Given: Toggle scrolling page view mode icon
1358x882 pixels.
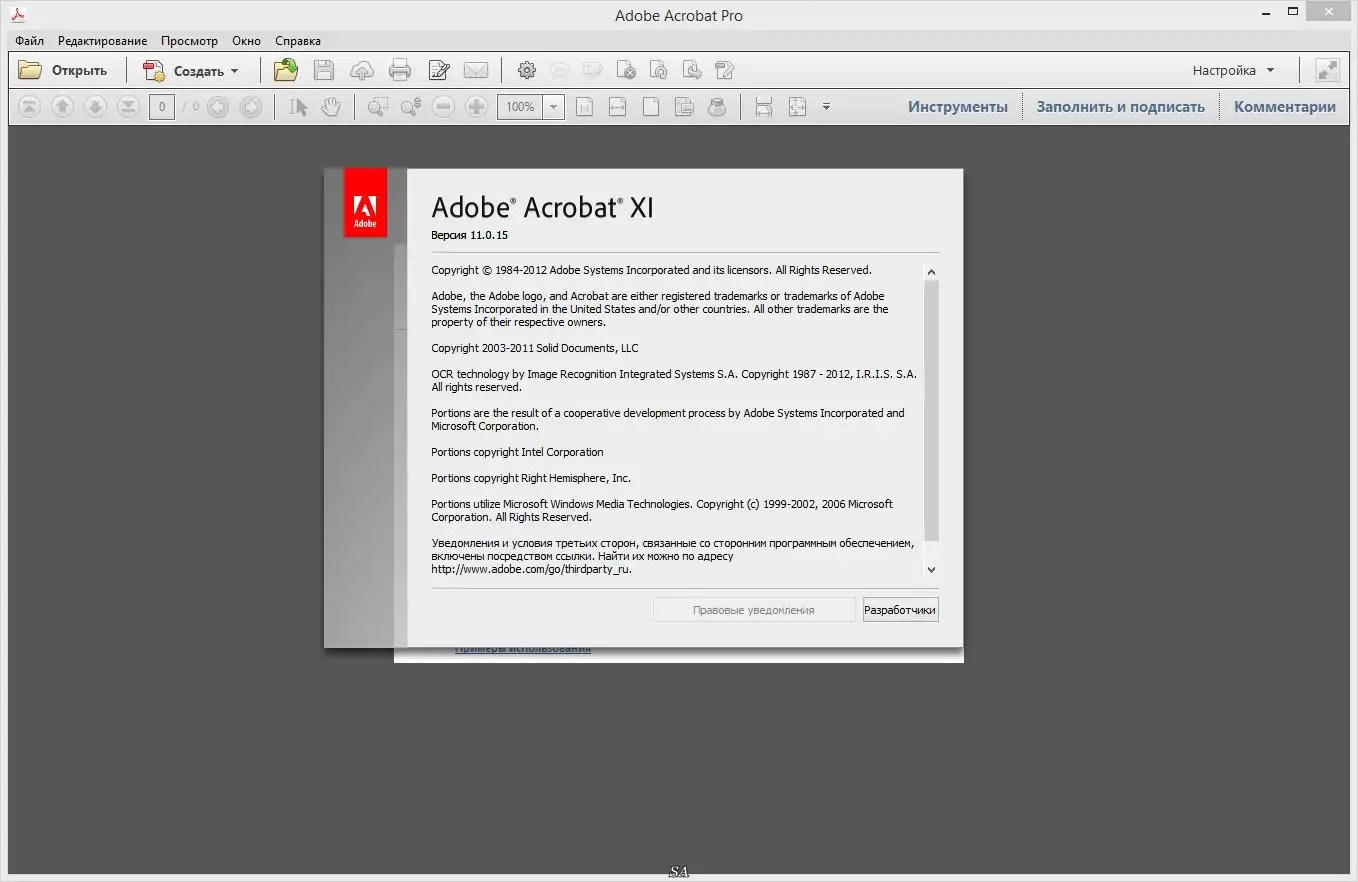Looking at the screenshot, I should 764,106.
